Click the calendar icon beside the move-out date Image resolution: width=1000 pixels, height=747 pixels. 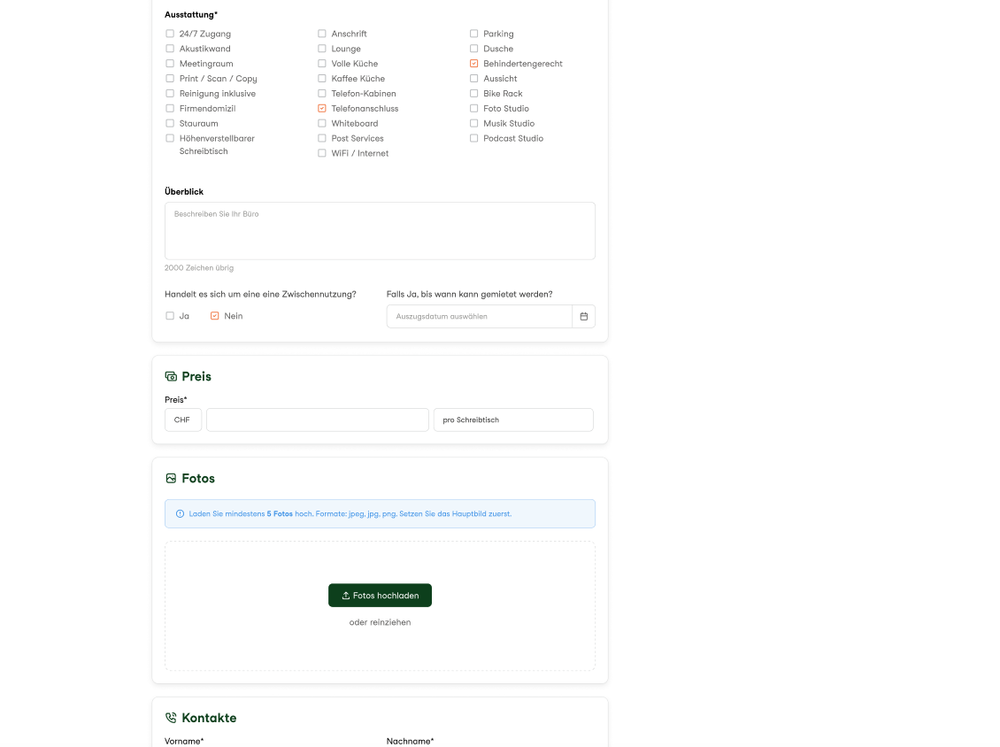[x=584, y=316]
